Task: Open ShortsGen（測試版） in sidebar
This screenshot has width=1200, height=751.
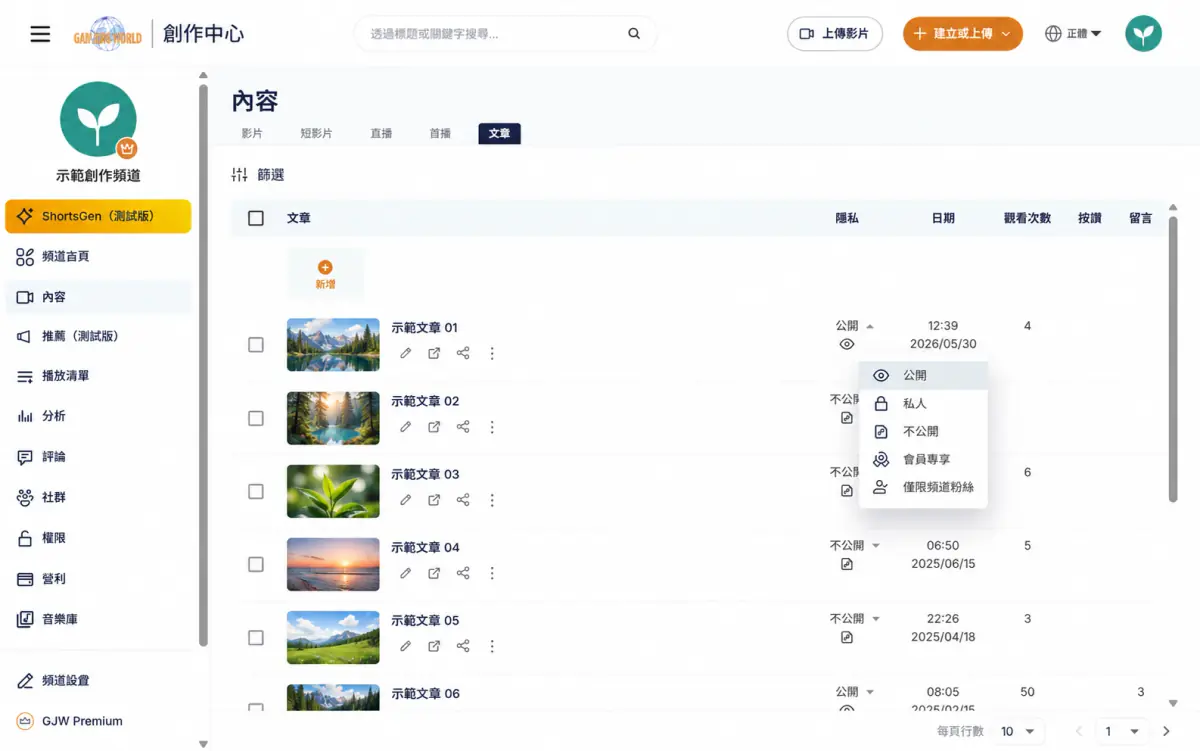Action: tap(98, 216)
